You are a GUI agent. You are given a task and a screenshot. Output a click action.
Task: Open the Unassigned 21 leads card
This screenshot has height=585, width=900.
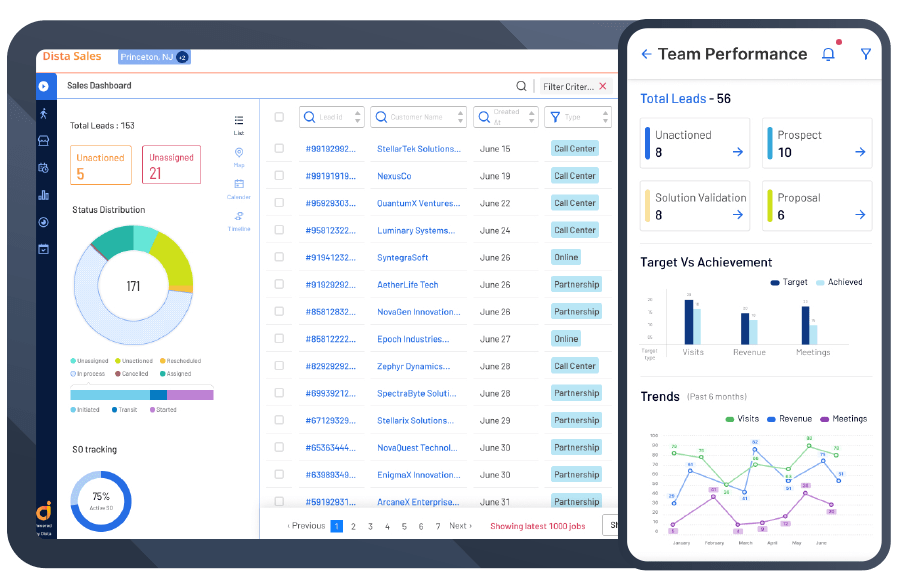(x=172, y=165)
